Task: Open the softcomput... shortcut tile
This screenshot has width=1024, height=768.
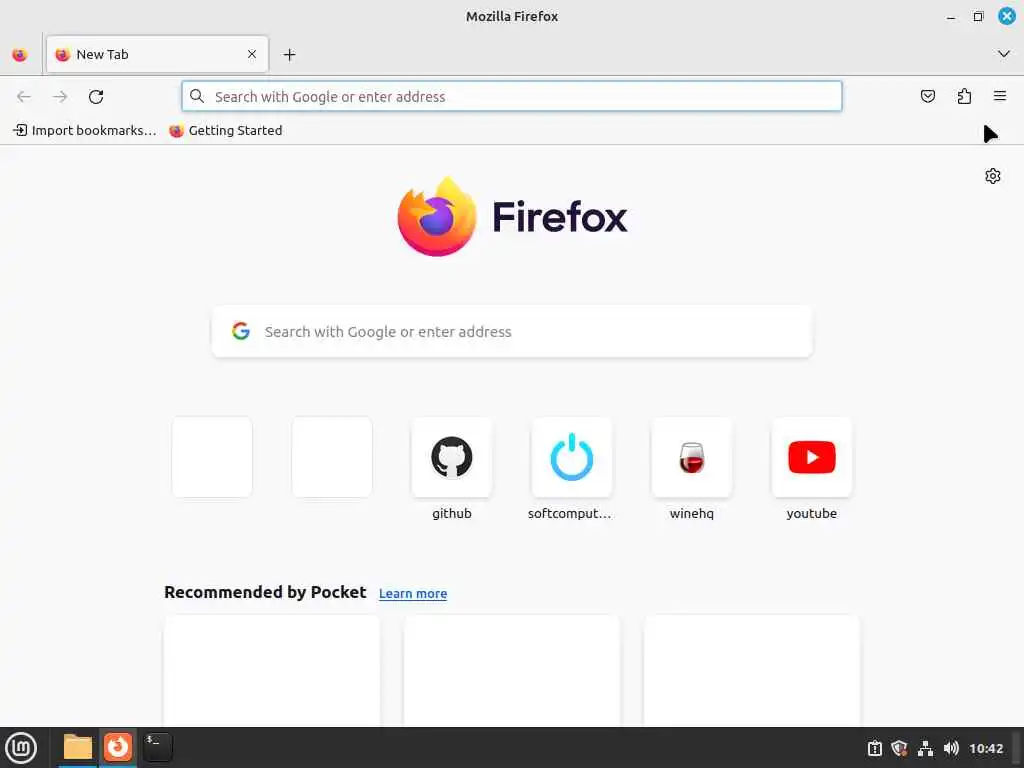Action: point(571,457)
